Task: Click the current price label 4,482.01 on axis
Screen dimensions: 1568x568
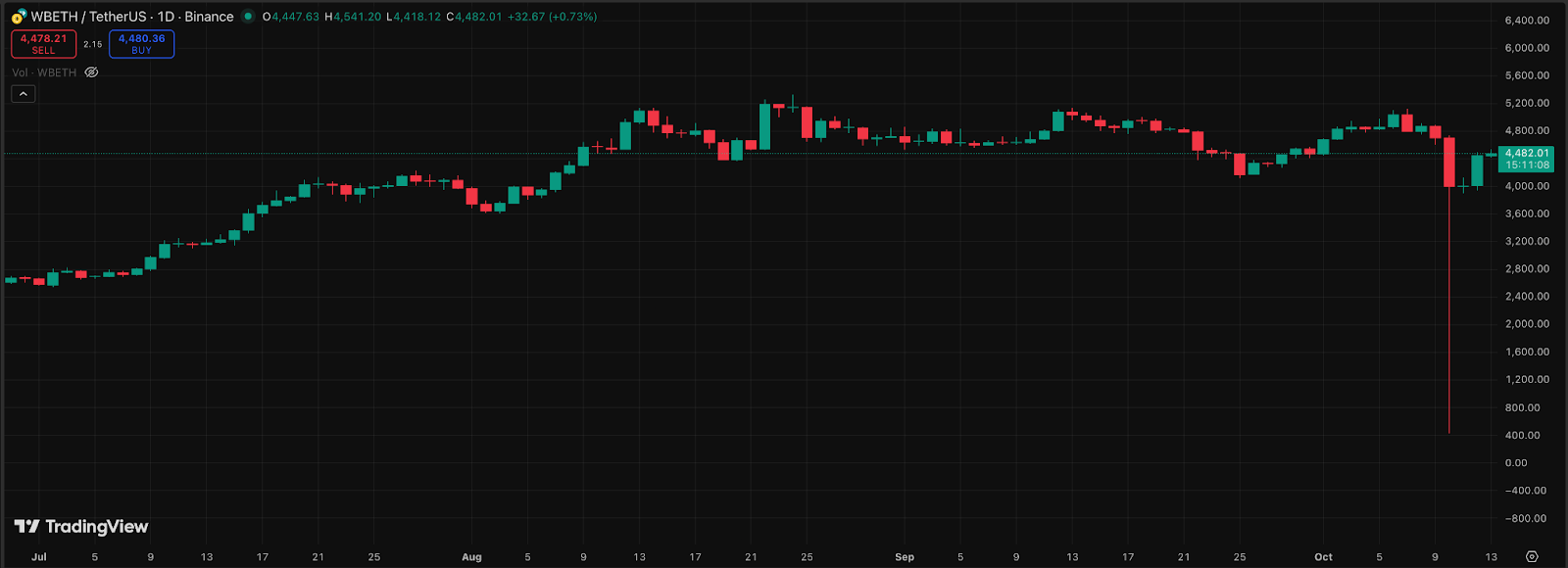Action: pos(1527,153)
